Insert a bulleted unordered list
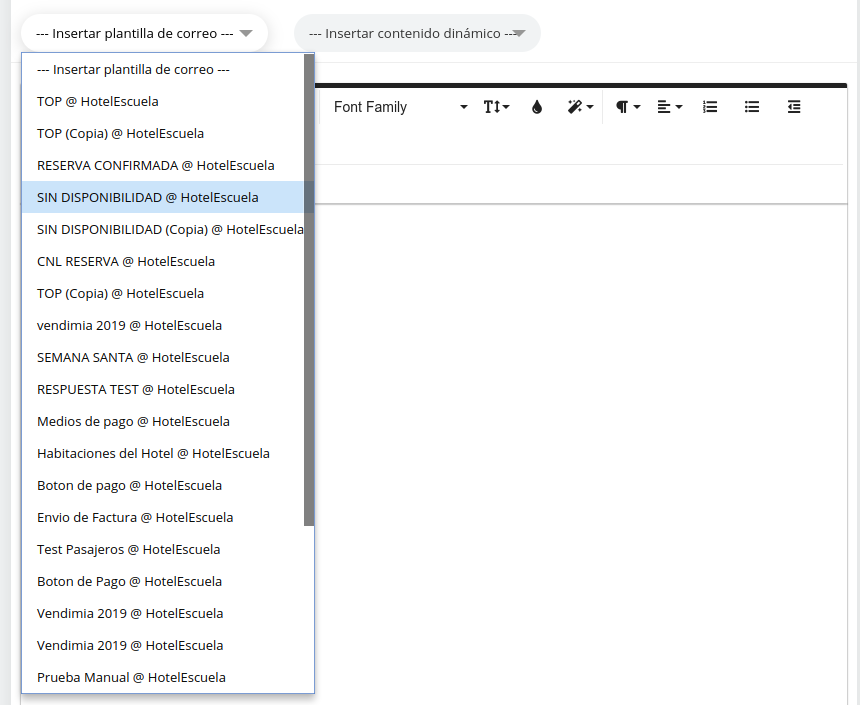 point(752,107)
